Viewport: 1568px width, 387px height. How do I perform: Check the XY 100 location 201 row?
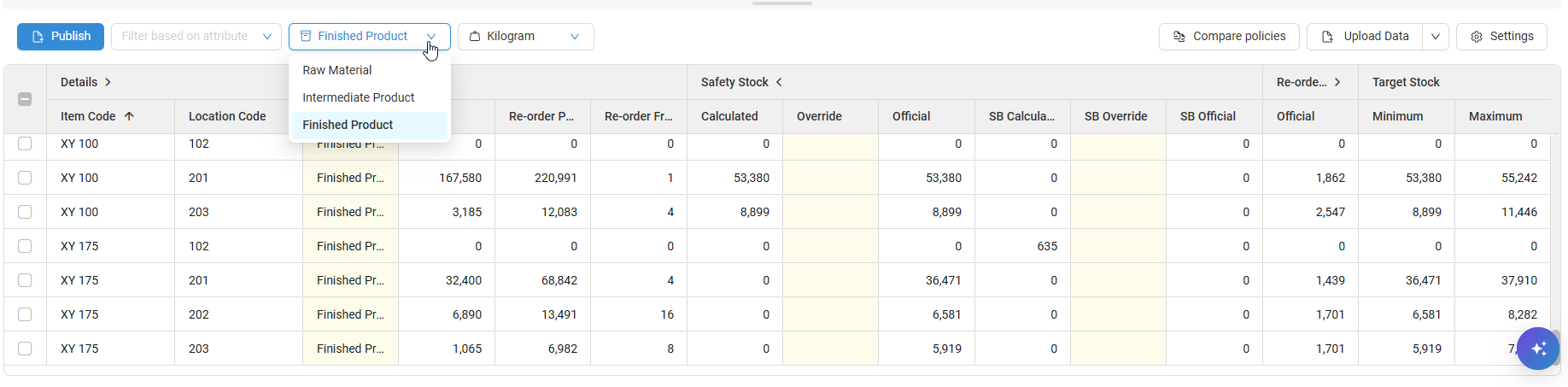pyautogui.click(x=25, y=178)
